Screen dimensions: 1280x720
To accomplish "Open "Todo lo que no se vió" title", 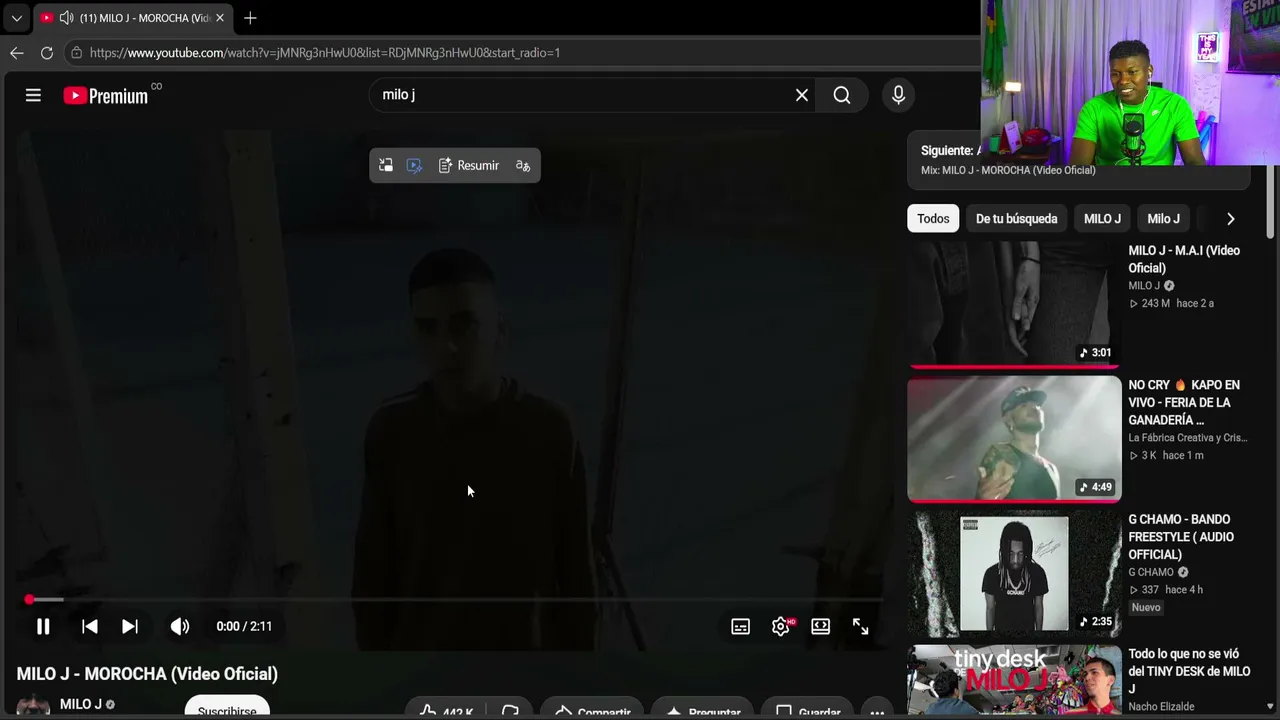I will tap(1189, 671).
